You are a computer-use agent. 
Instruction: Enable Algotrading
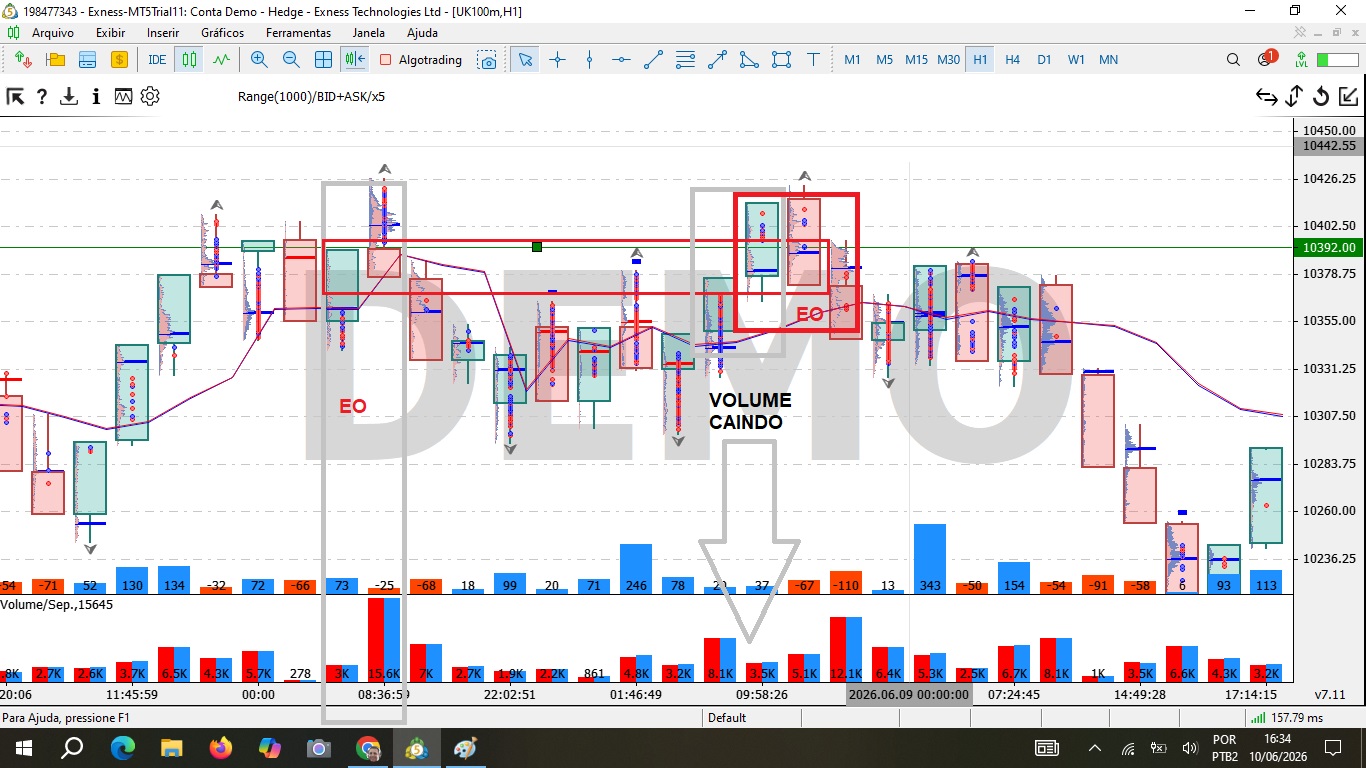421,59
